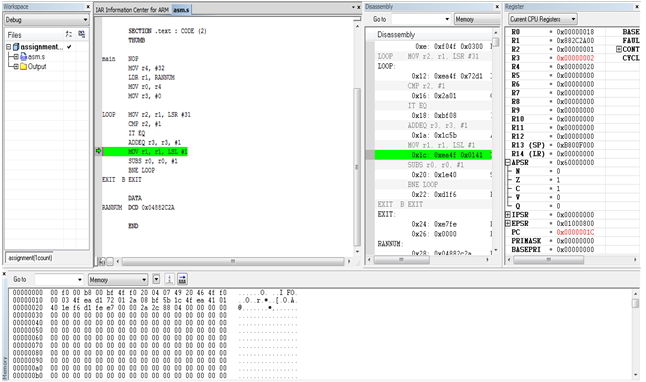The height and width of the screenshot is (382, 646).
Task: Open the Current CPU Registers dropdown
Action: pyautogui.click(x=542, y=19)
